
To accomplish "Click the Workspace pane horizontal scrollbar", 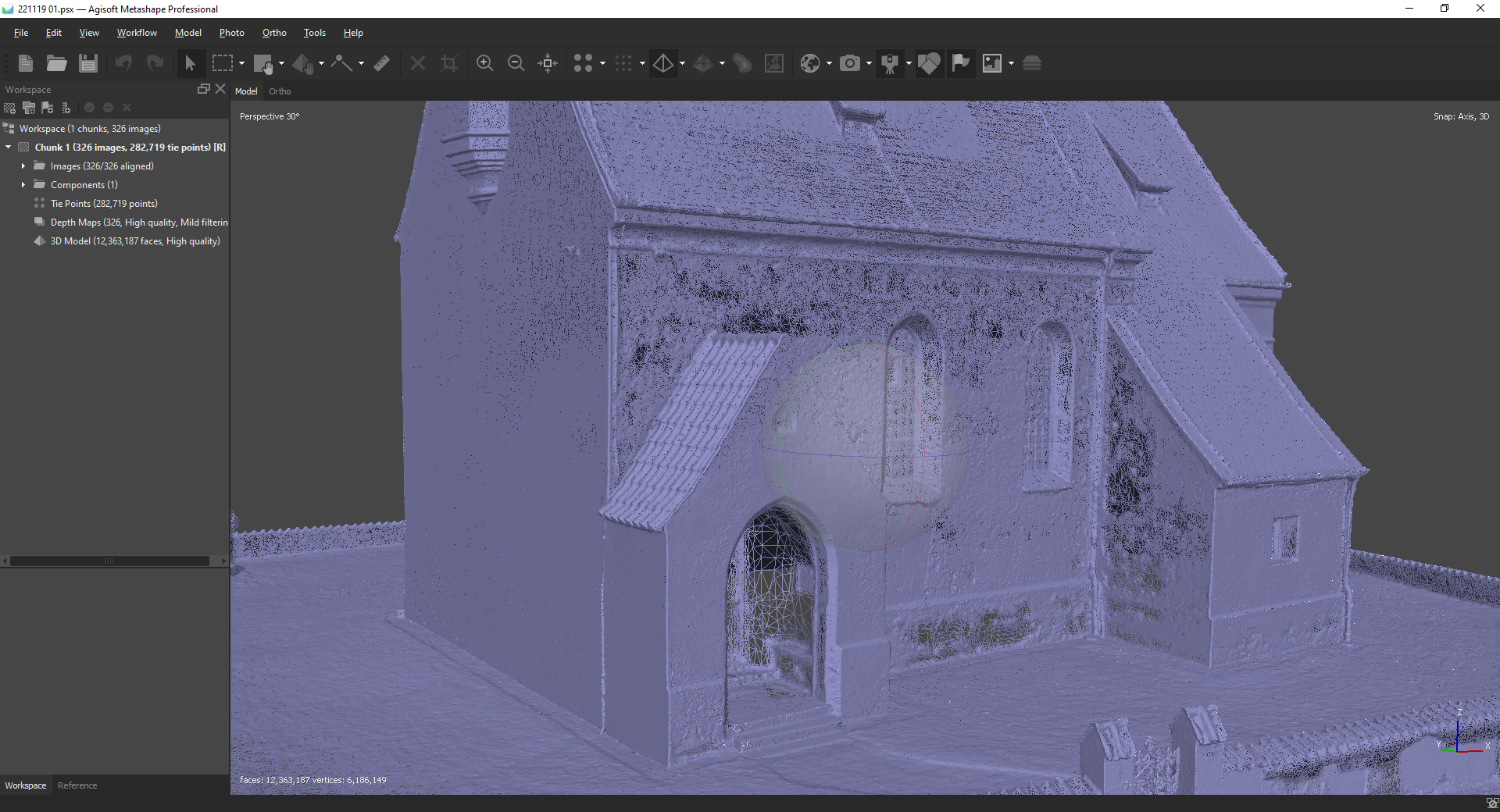I will coord(109,561).
